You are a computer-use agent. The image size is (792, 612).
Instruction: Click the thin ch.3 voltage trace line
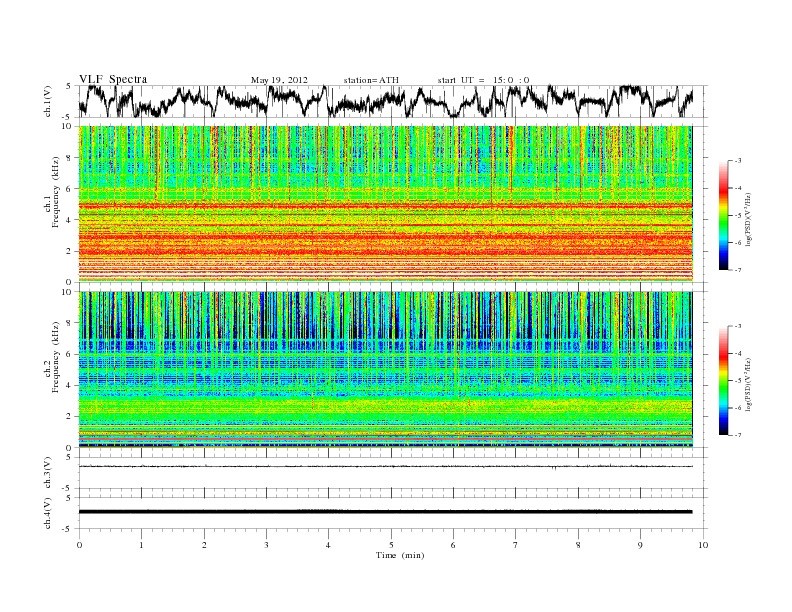(x=385, y=467)
